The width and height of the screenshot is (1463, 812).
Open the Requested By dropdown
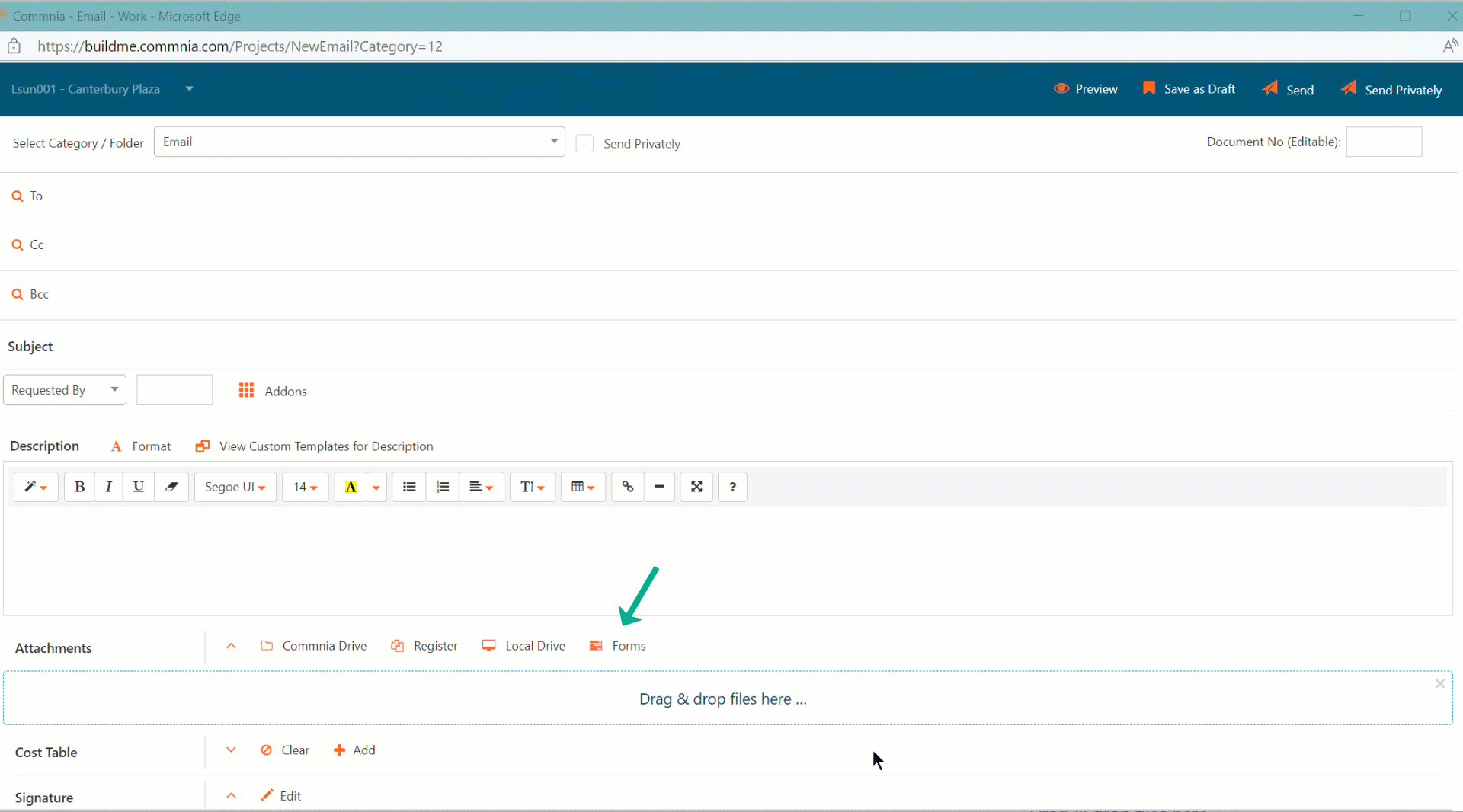coord(65,390)
